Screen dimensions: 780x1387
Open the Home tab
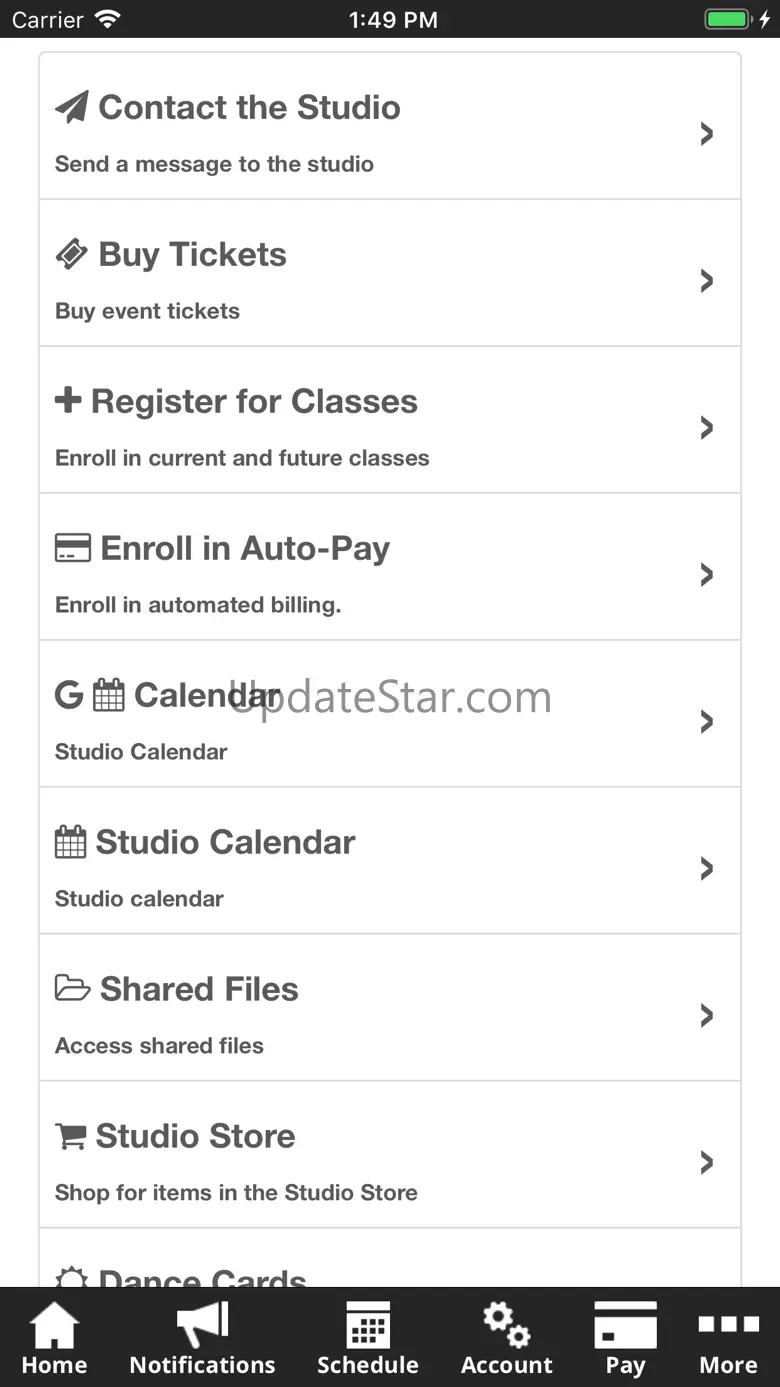[x=54, y=1339]
